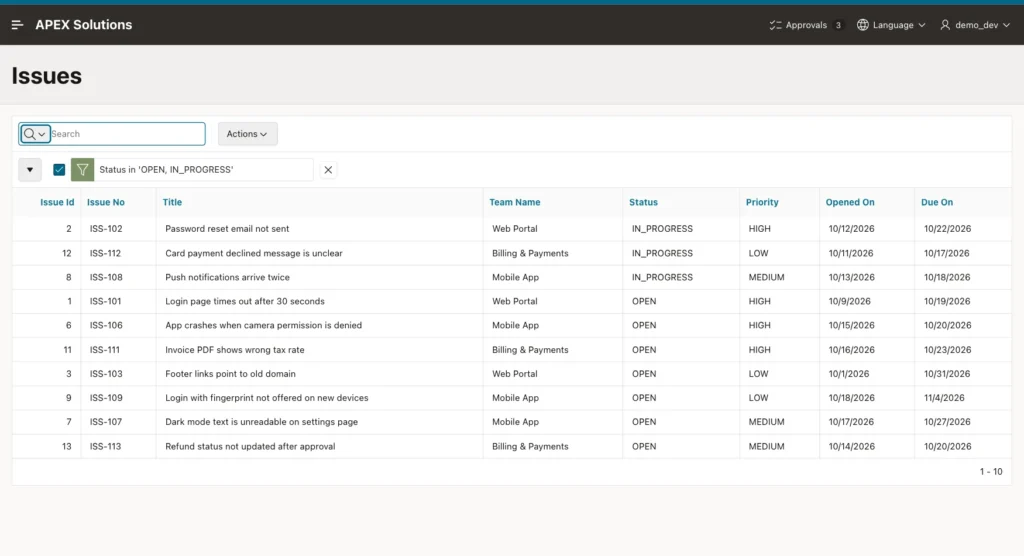Click the '1 - 10' pagination text
The width and height of the screenshot is (1024, 556).
click(991, 472)
